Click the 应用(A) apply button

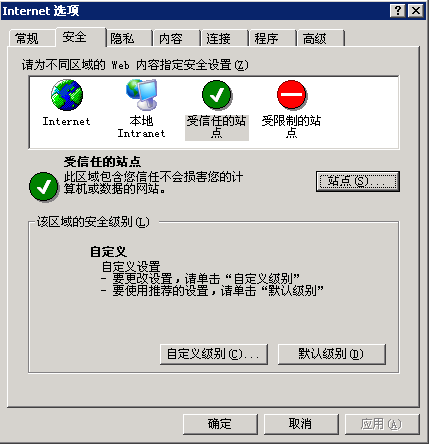tap(382, 424)
